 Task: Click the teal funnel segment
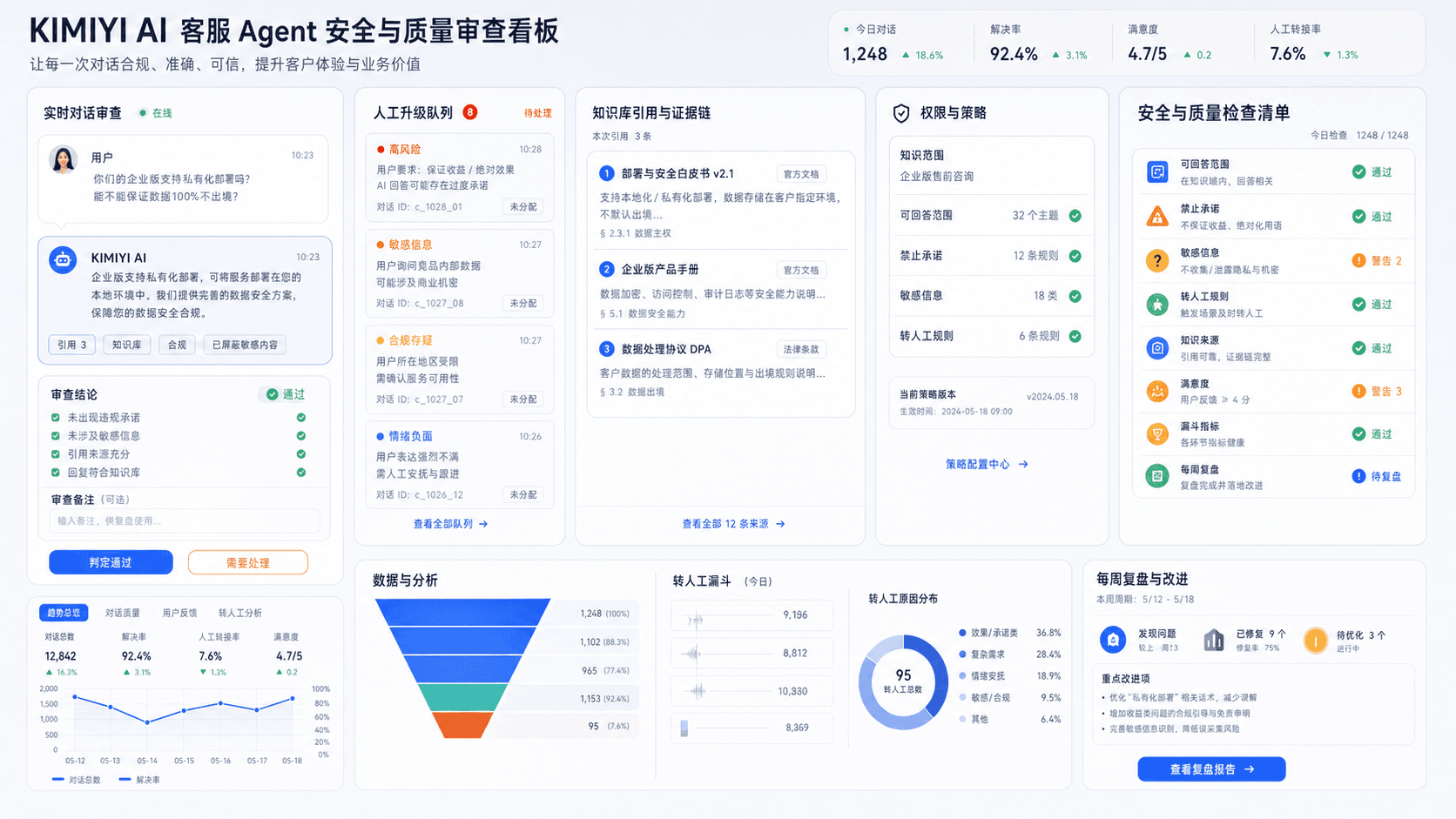point(462,697)
